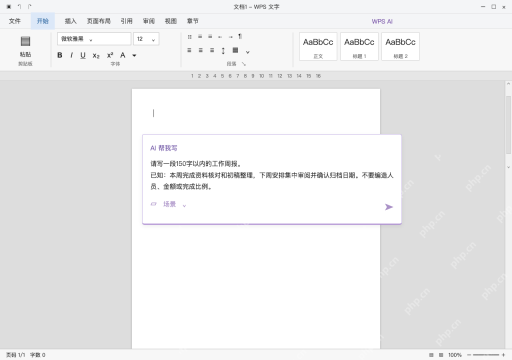Apply the 标题 2 heading style
The image size is (512, 360).
tap(400, 46)
